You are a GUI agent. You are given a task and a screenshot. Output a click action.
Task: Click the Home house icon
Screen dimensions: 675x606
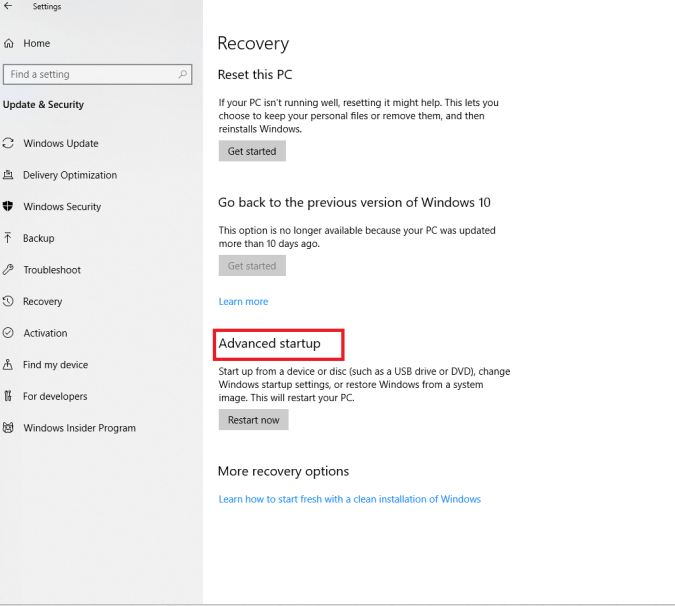point(9,43)
